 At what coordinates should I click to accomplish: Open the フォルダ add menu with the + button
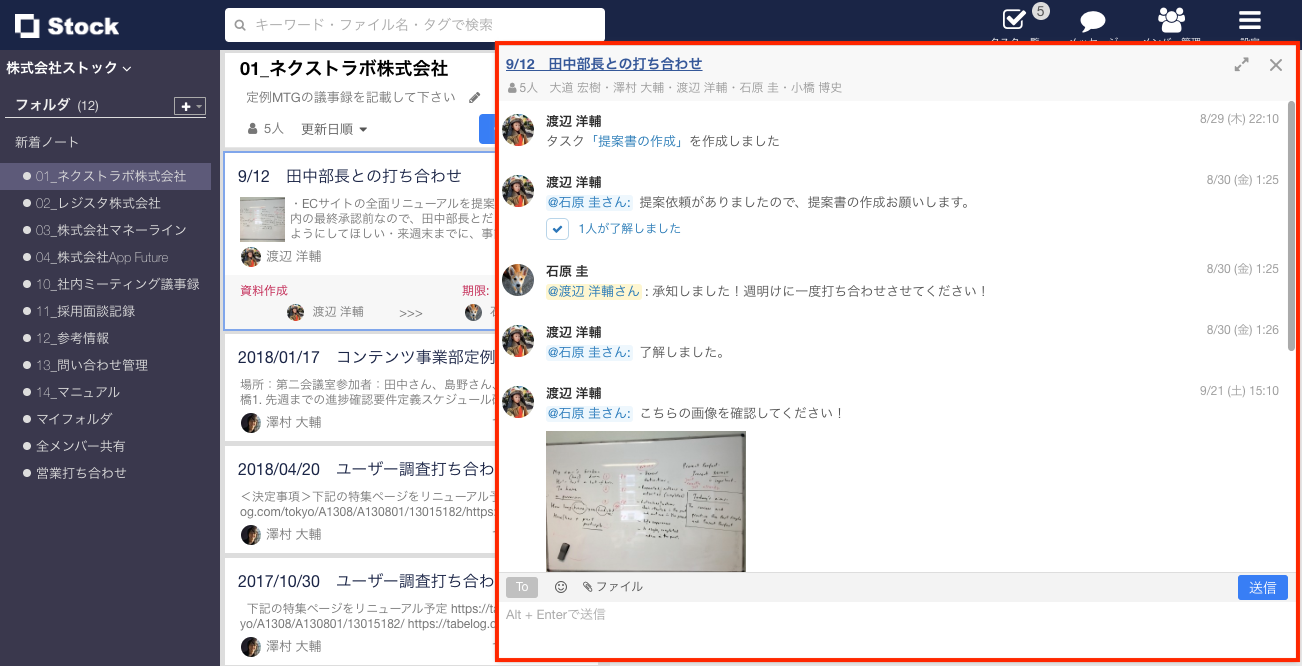(x=189, y=105)
